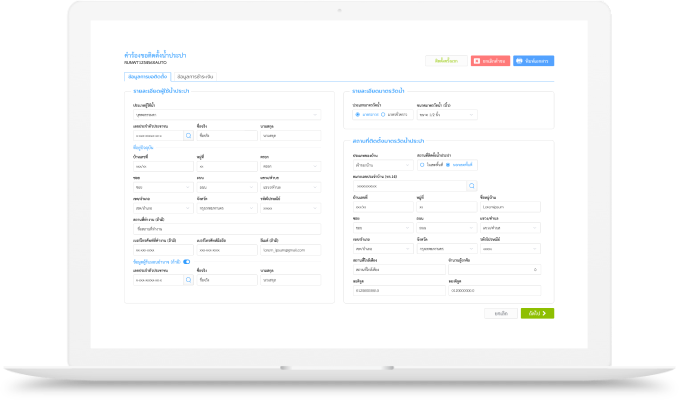Viewport: 680px width, 400px height.
Task: Click the white outlined button with green text
Action: [446, 61]
